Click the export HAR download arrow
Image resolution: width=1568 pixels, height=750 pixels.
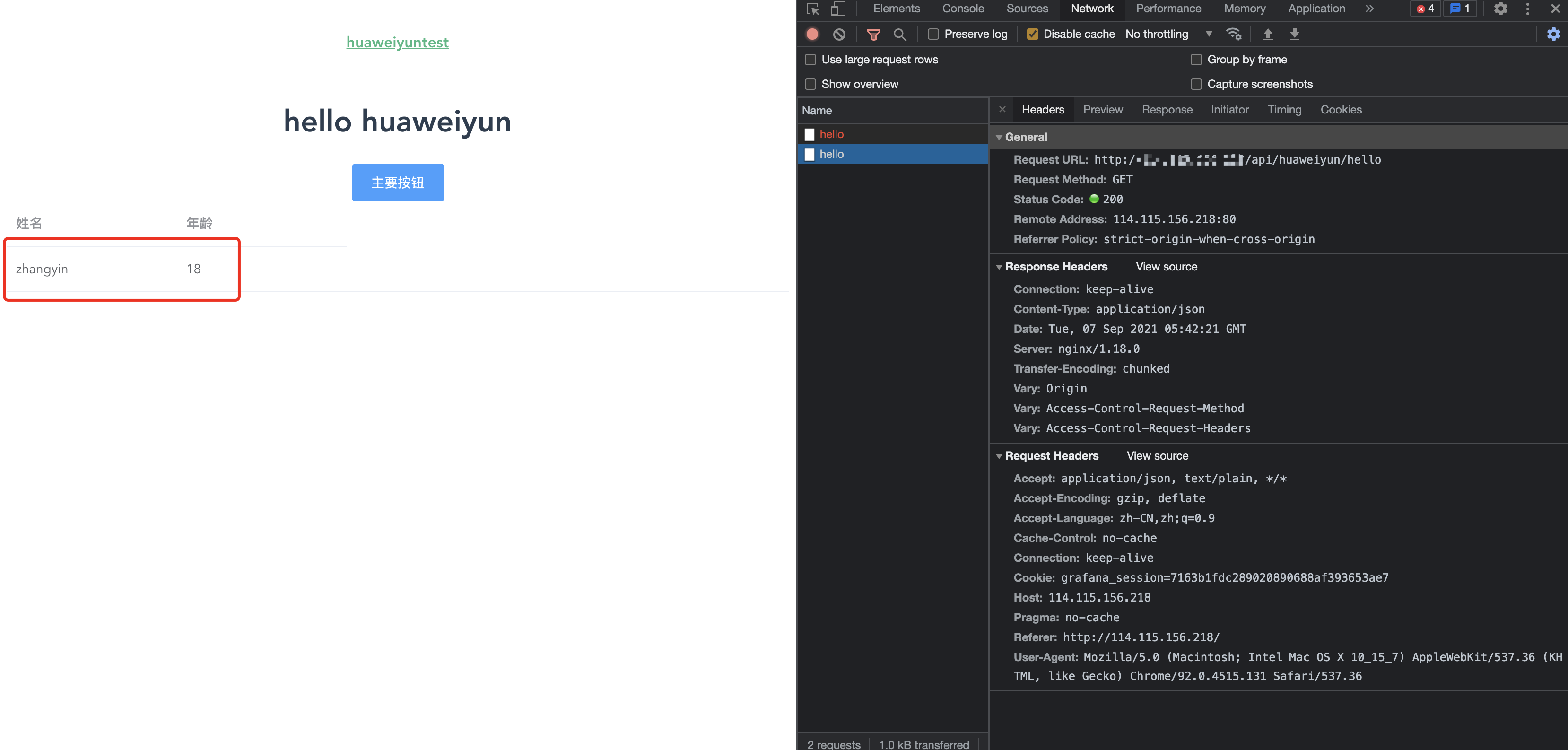tap(1295, 34)
